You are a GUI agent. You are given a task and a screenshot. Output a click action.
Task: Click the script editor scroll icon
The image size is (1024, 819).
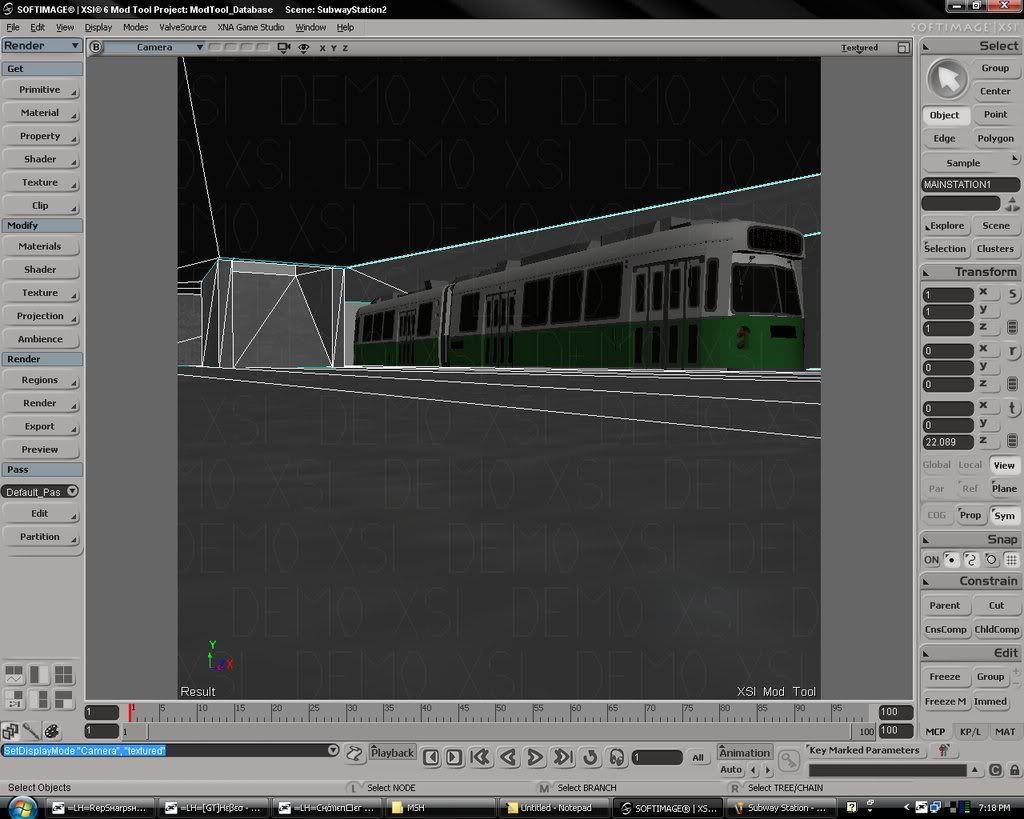pos(354,754)
